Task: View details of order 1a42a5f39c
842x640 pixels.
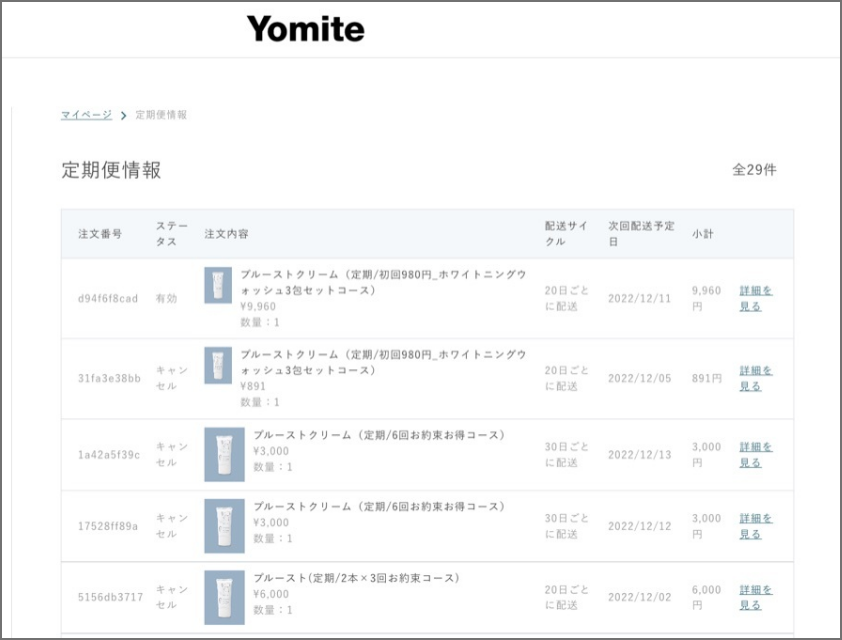Action: click(755, 455)
